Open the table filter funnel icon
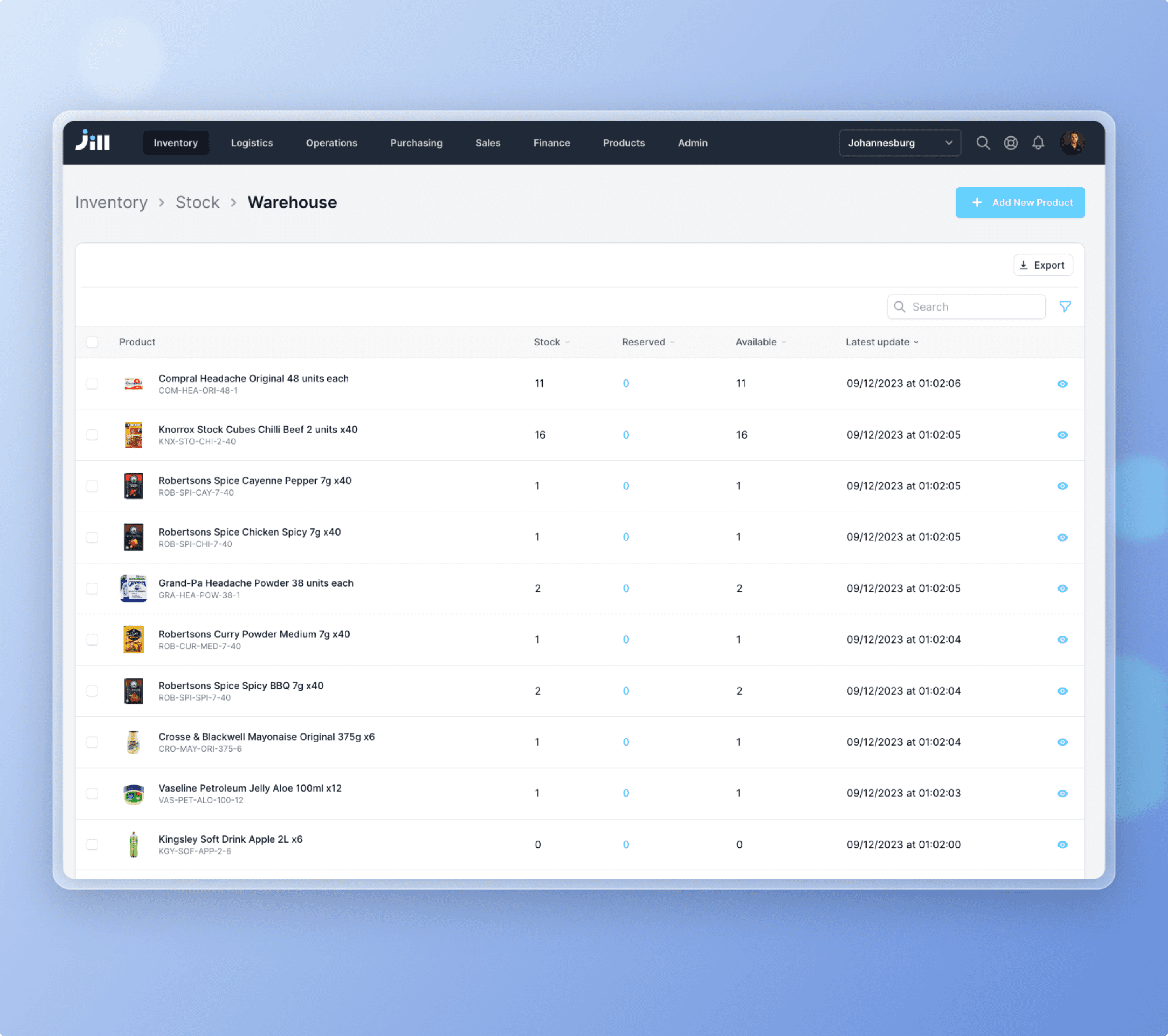1168x1036 pixels. tap(1065, 307)
